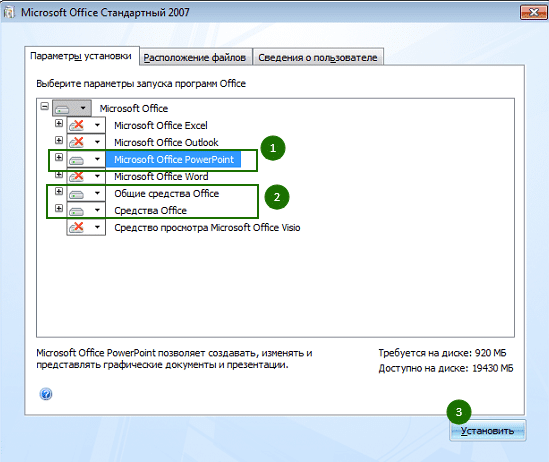Select Средства Office in the tree
This screenshot has height=462, width=549.
(x=151, y=211)
